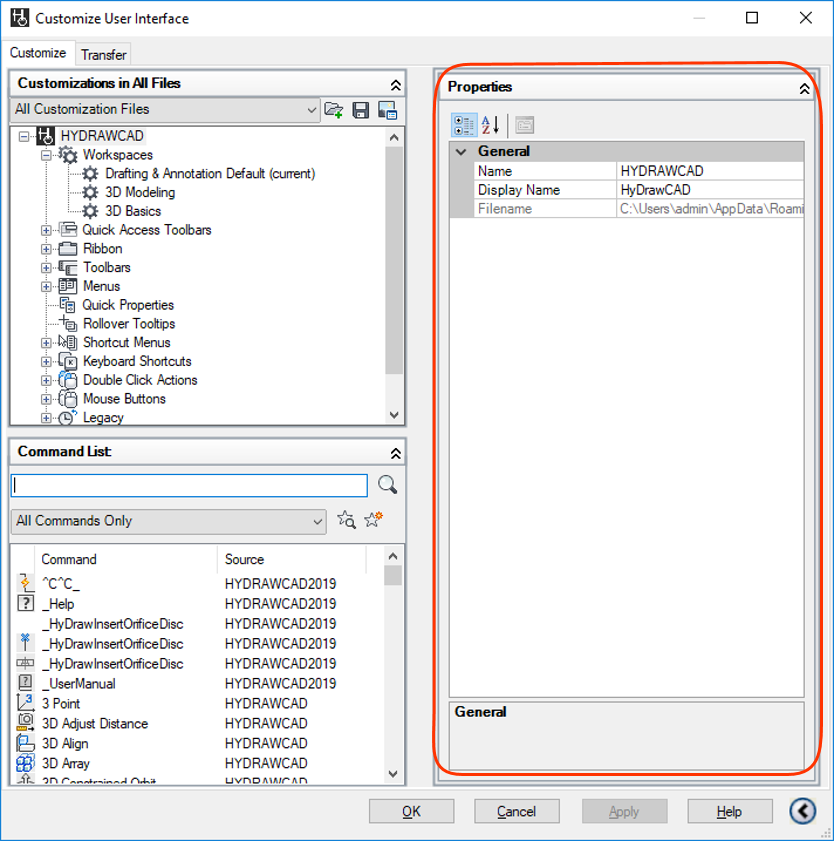Select Rollover Tooltips in the tree
This screenshot has width=834, height=841.
pos(129,324)
